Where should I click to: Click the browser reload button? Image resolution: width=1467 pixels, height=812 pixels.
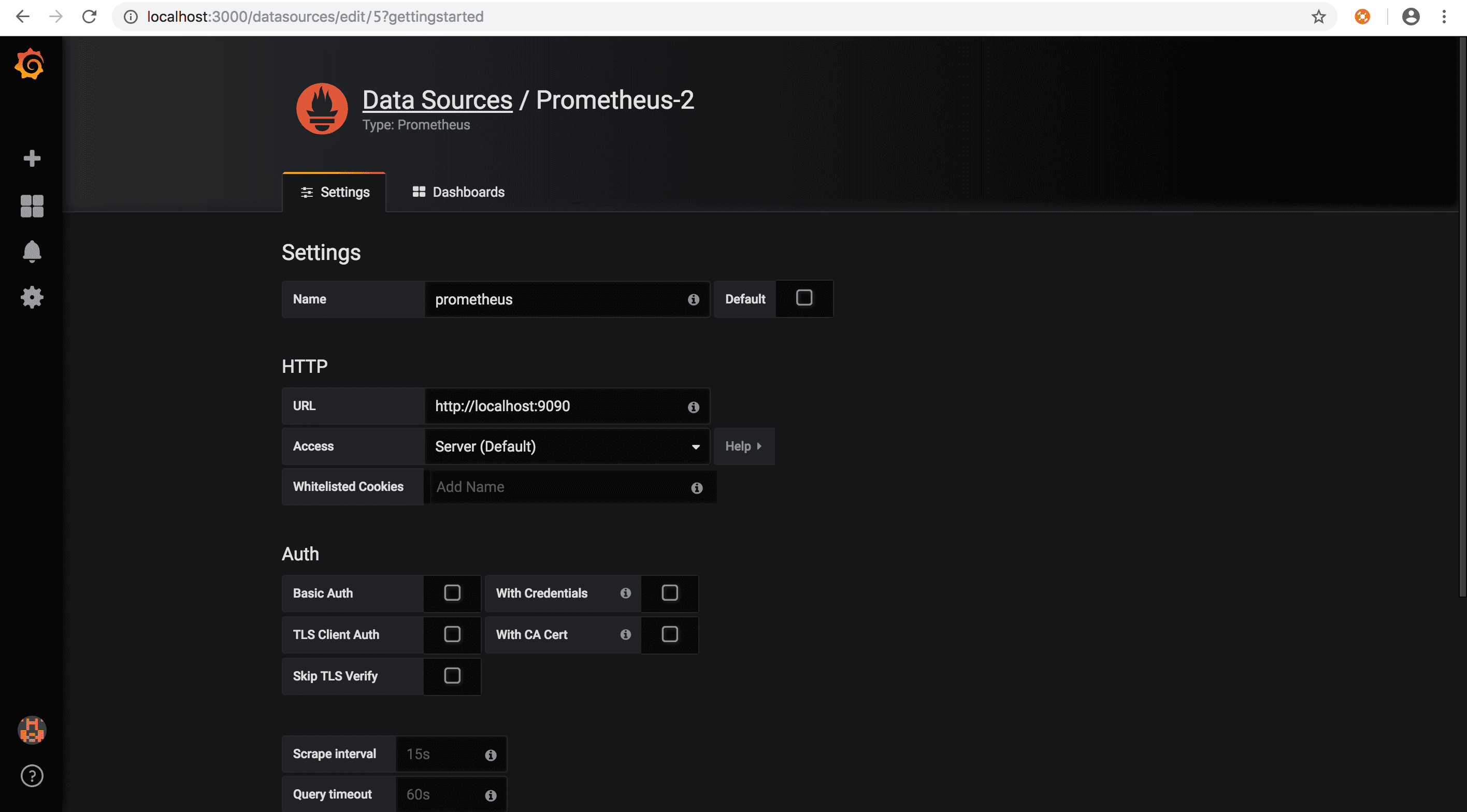tap(90, 17)
